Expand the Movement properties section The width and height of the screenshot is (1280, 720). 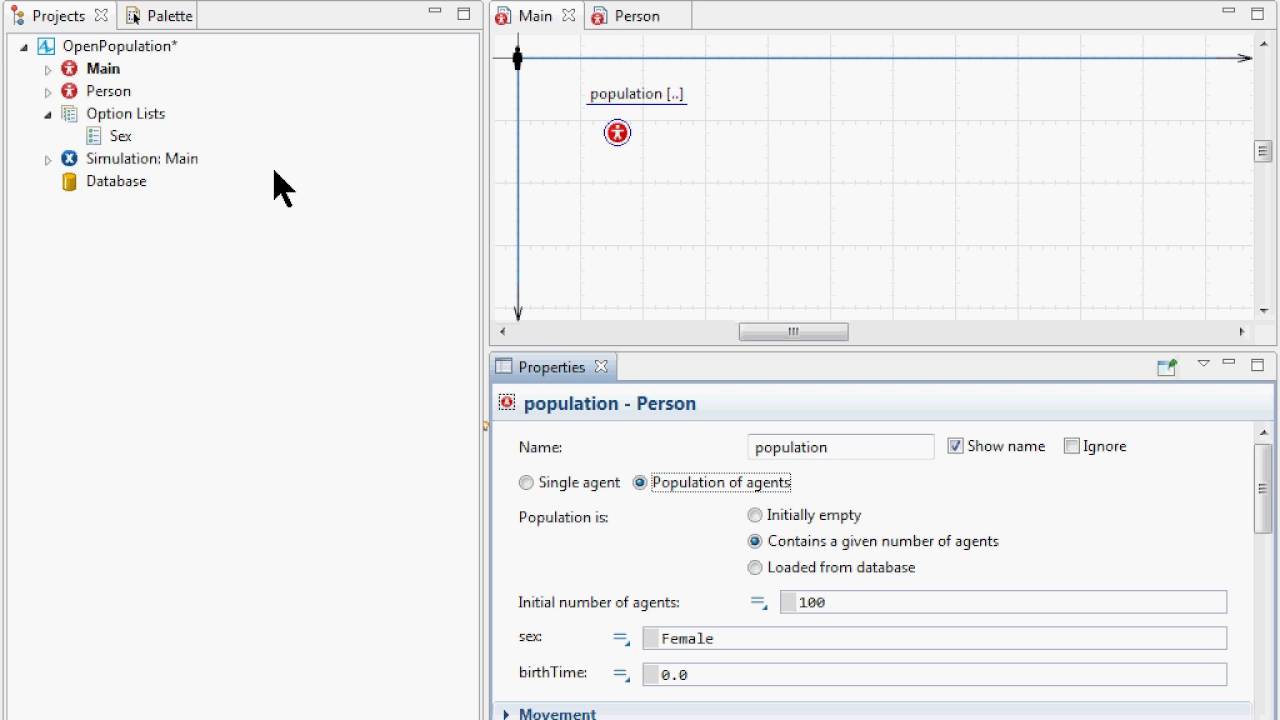(x=507, y=714)
